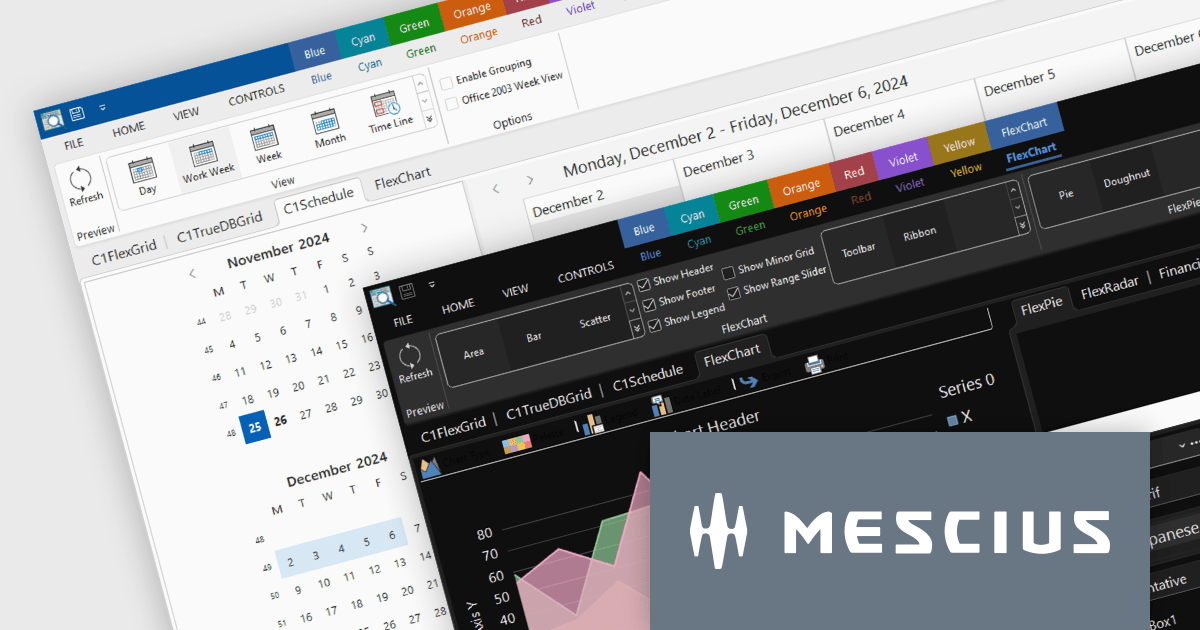Pick the Blue theme swatch in light window
Image resolution: width=1200 pixels, height=630 pixels.
313,53
